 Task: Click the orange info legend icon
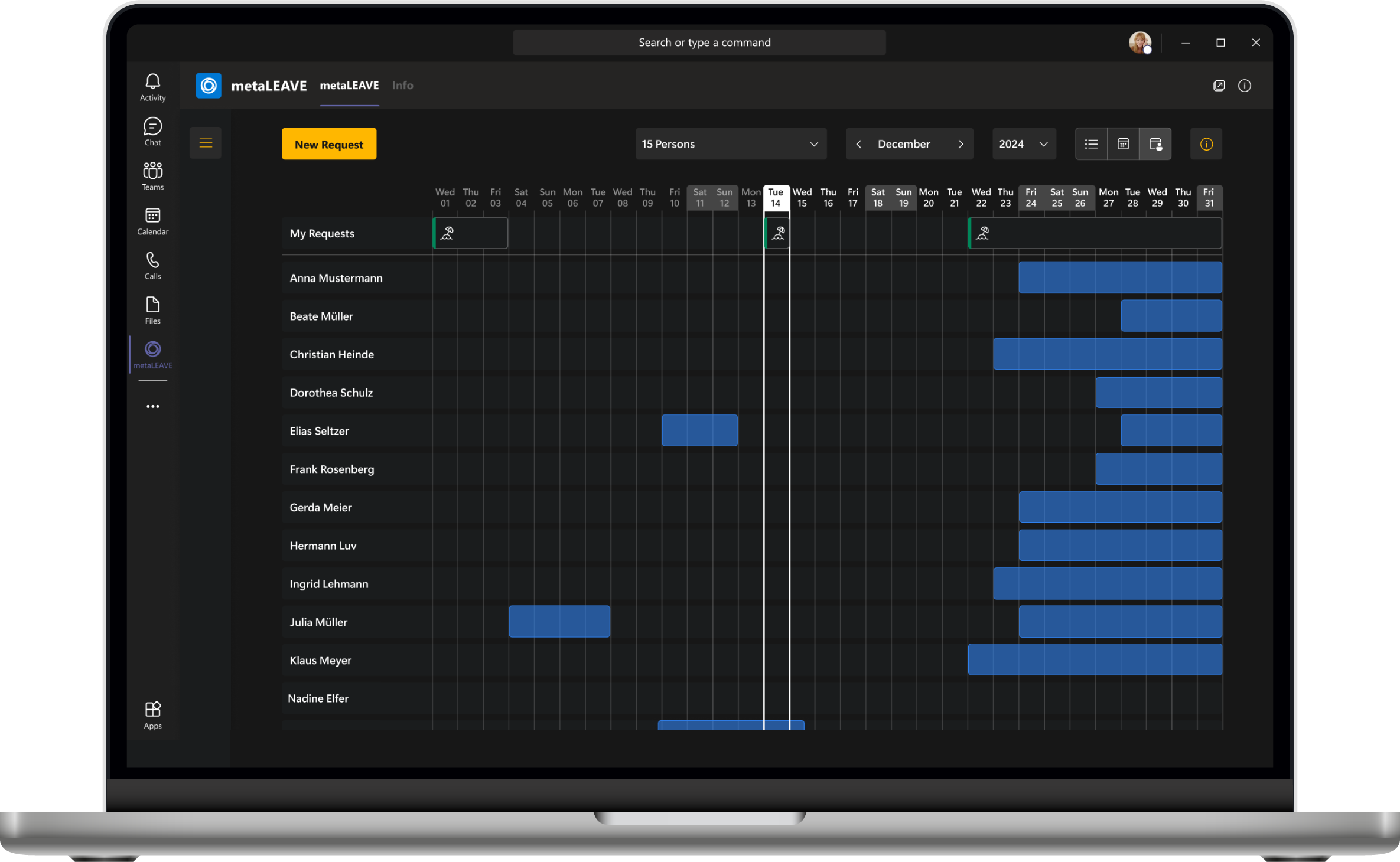pos(1206,144)
